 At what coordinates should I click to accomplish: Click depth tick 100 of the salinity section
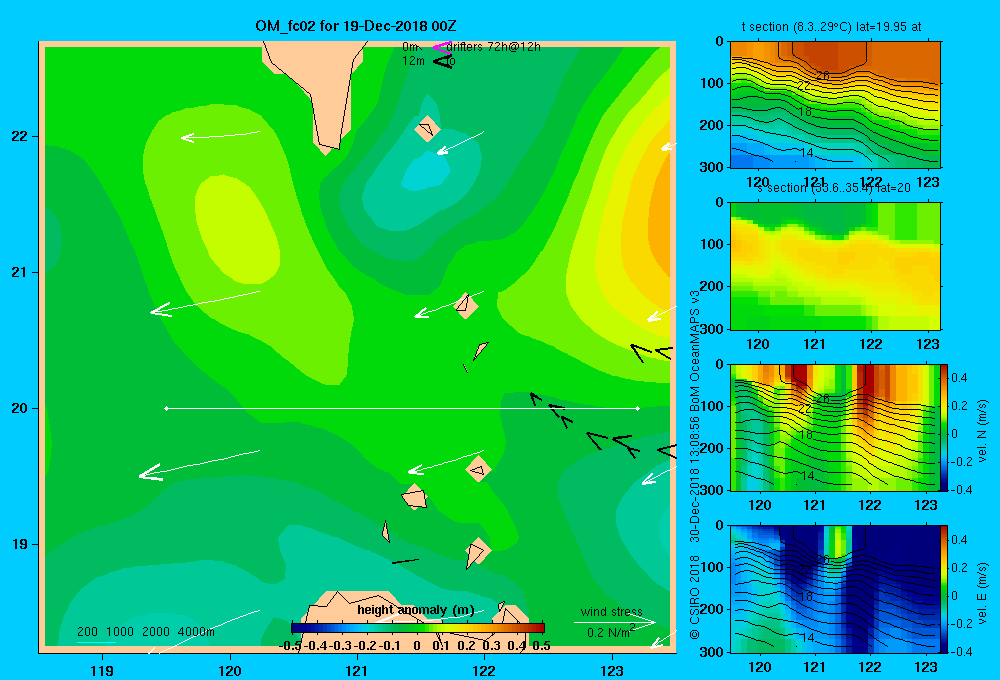[712, 244]
